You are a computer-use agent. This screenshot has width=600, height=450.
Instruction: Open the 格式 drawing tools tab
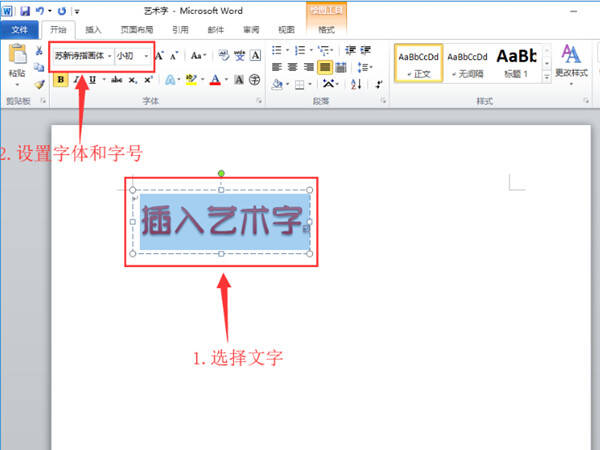pyautogui.click(x=326, y=29)
